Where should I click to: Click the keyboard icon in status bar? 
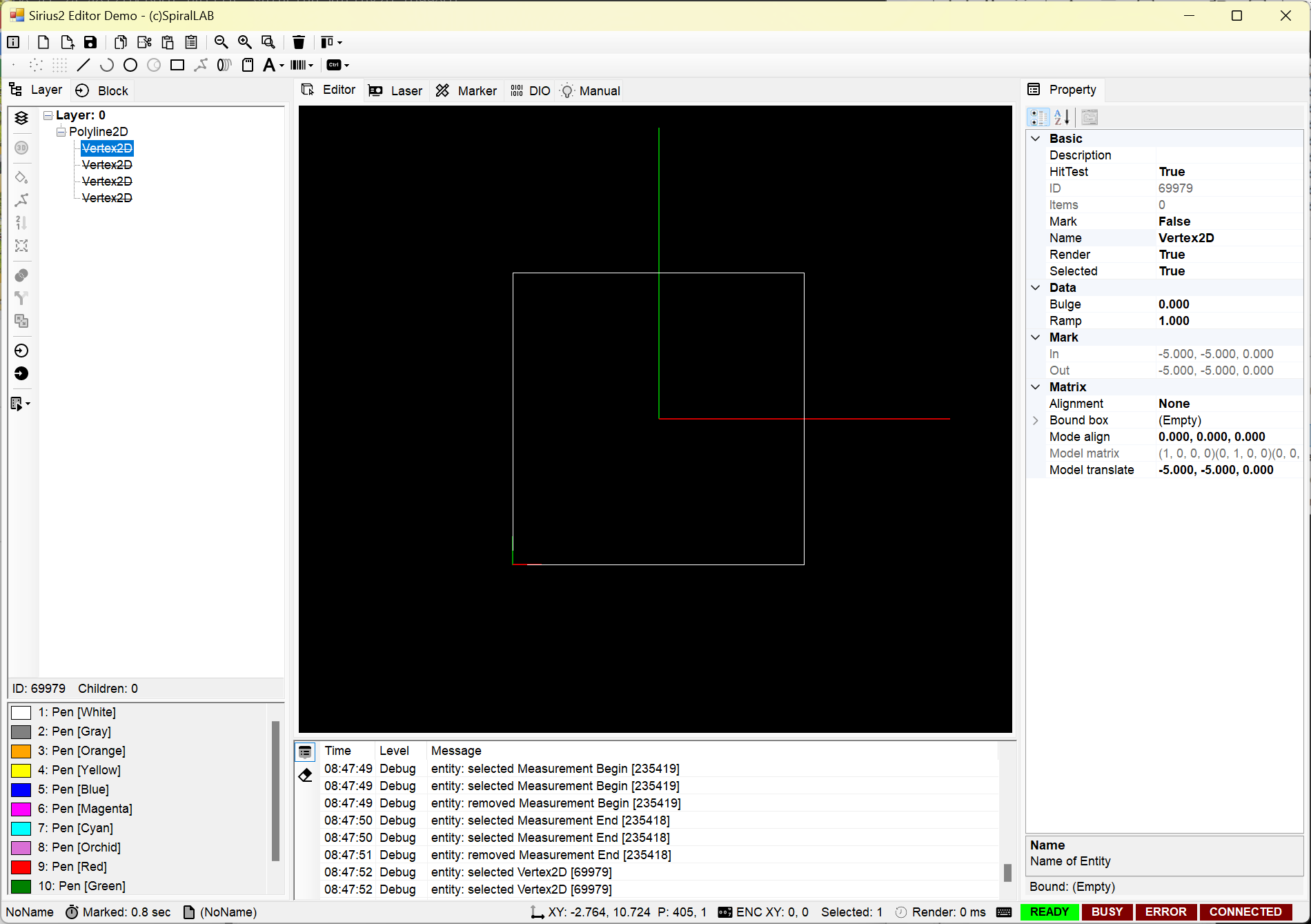pyautogui.click(x=1004, y=912)
